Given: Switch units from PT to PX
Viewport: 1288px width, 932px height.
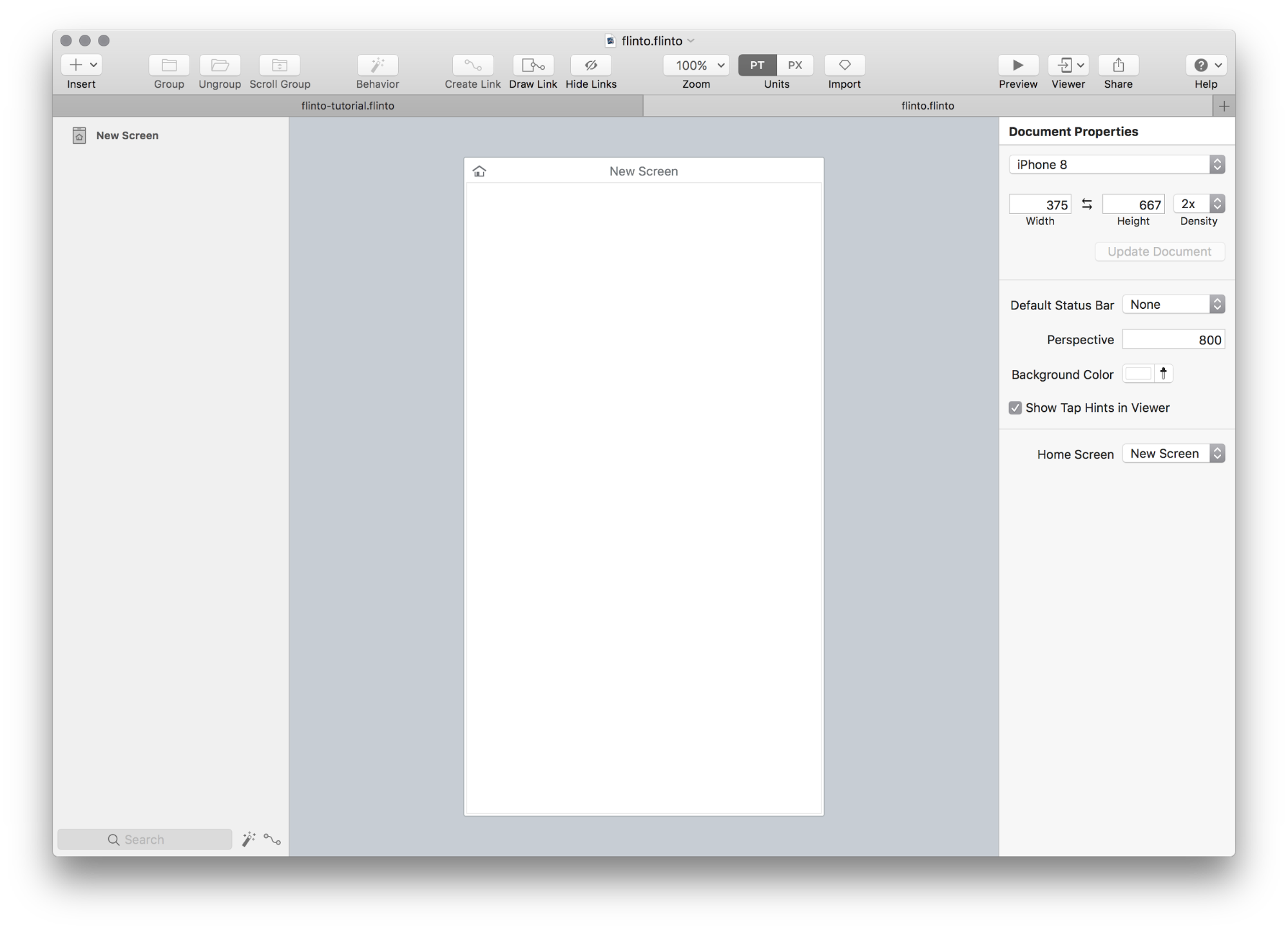Looking at the screenshot, I should 794,65.
